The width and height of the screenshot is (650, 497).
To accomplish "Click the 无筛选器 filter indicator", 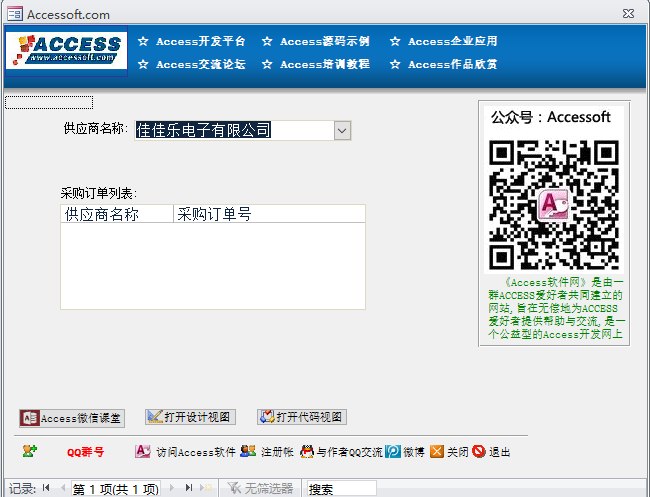I will 260,488.
